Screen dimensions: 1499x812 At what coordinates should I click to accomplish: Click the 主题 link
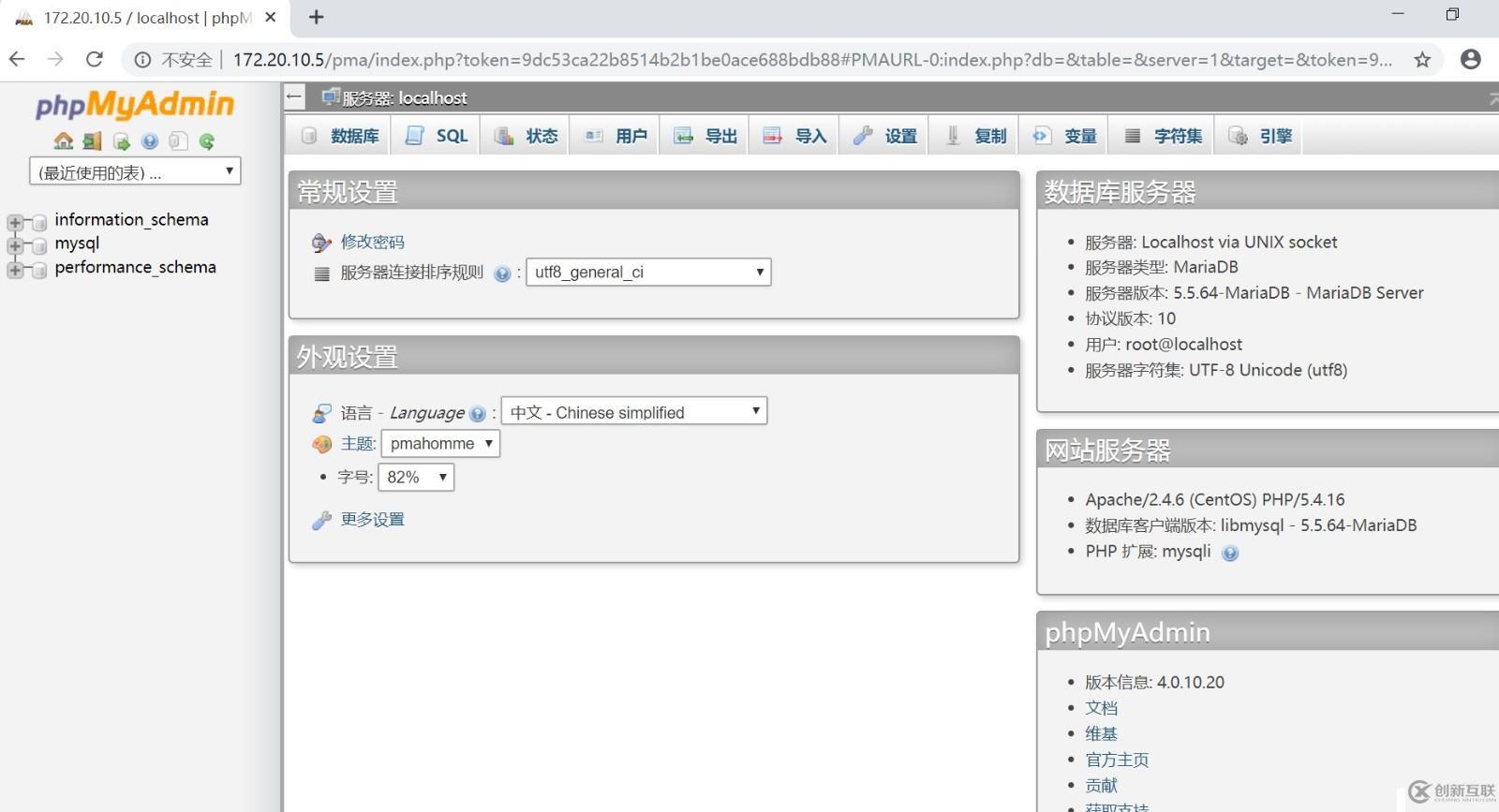[x=358, y=444]
